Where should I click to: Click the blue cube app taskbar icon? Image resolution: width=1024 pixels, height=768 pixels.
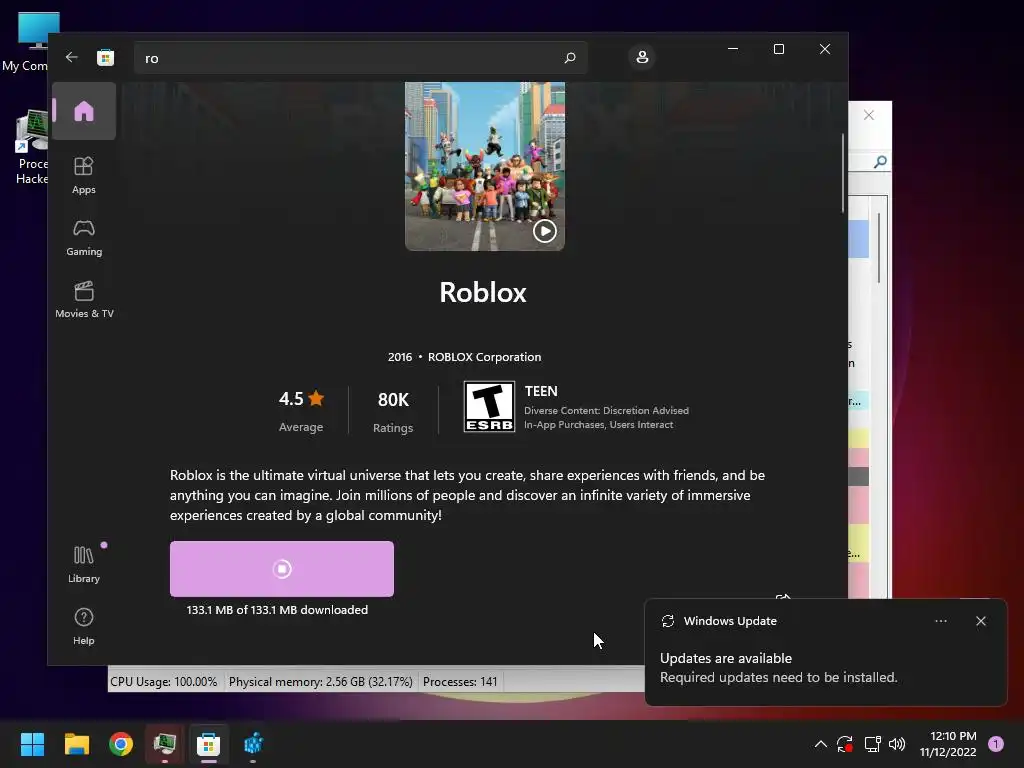pos(253,744)
